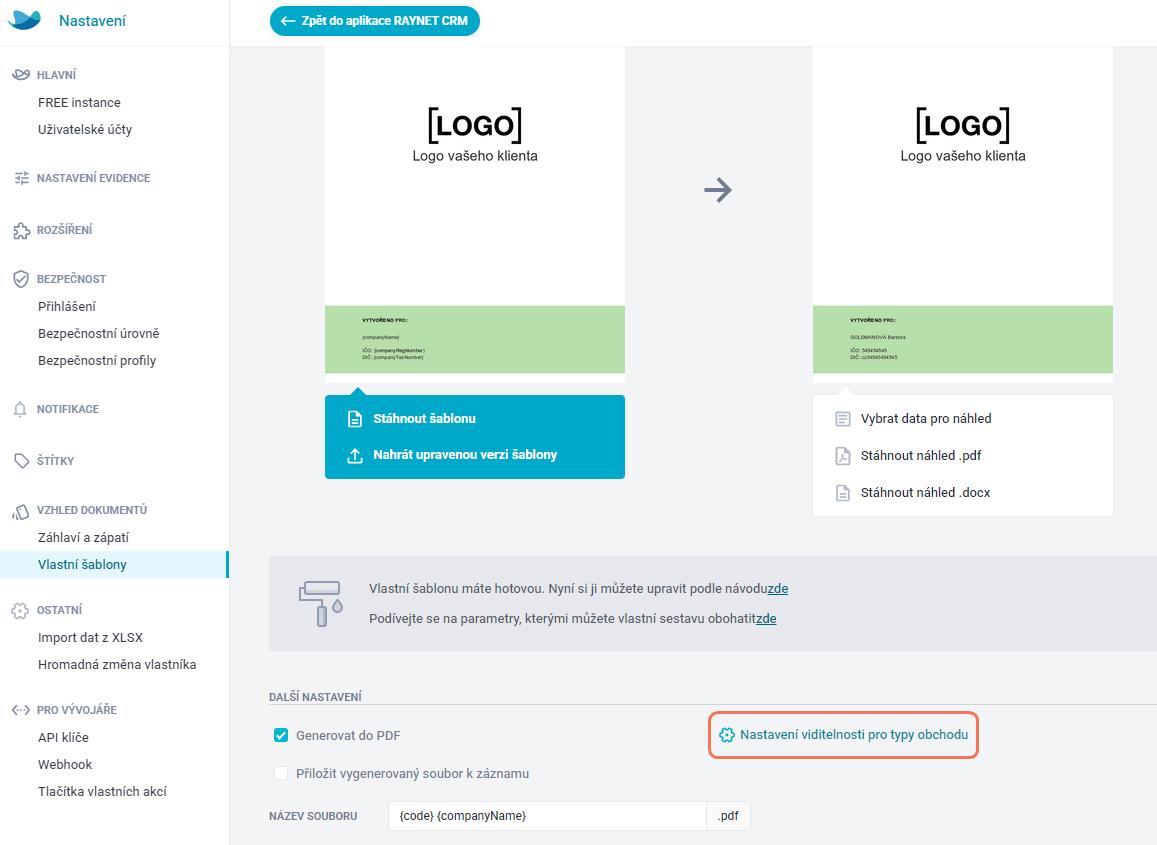The image size is (1157, 845).
Task: Click Stáhnout šablonu link
Action: coord(424,418)
